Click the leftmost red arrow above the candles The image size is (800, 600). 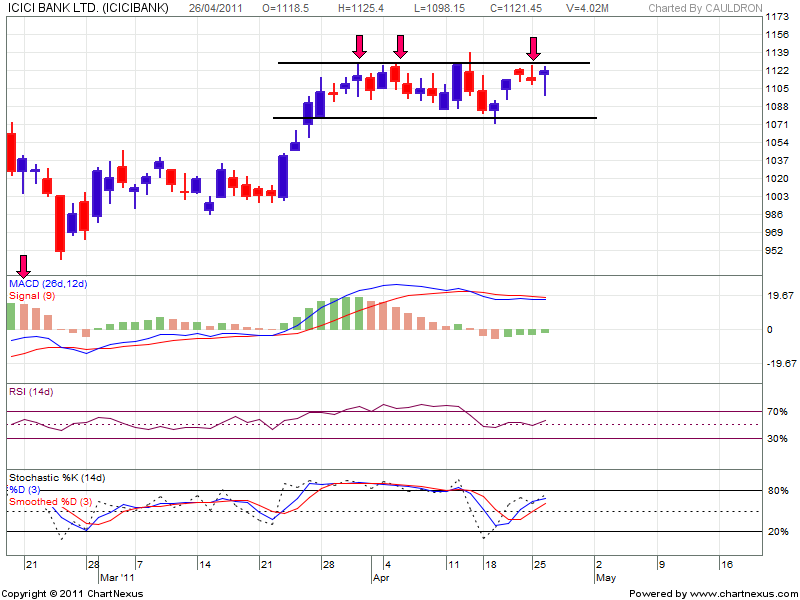[x=359, y=46]
